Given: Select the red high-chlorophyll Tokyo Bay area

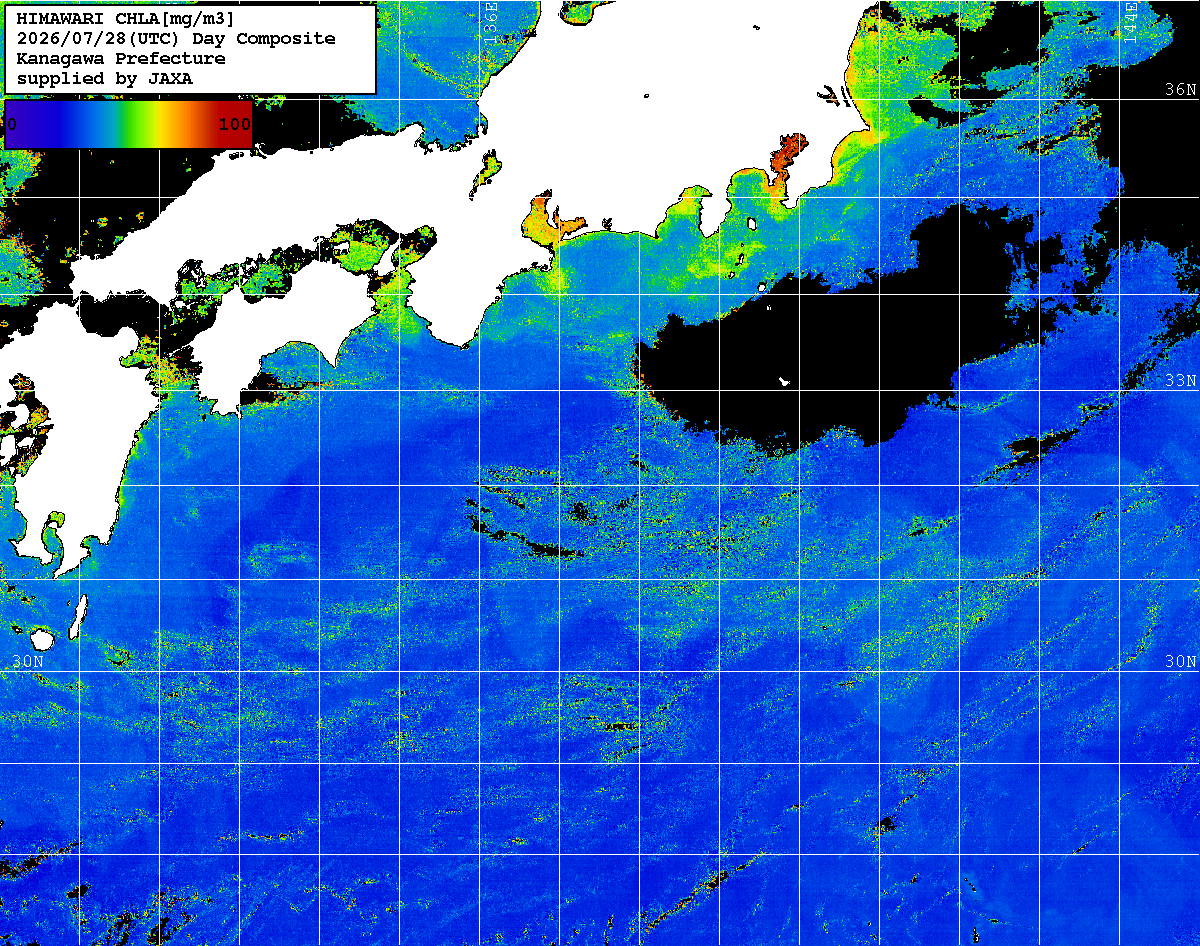Looking at the screenshot, I should [x=787, y=159].
